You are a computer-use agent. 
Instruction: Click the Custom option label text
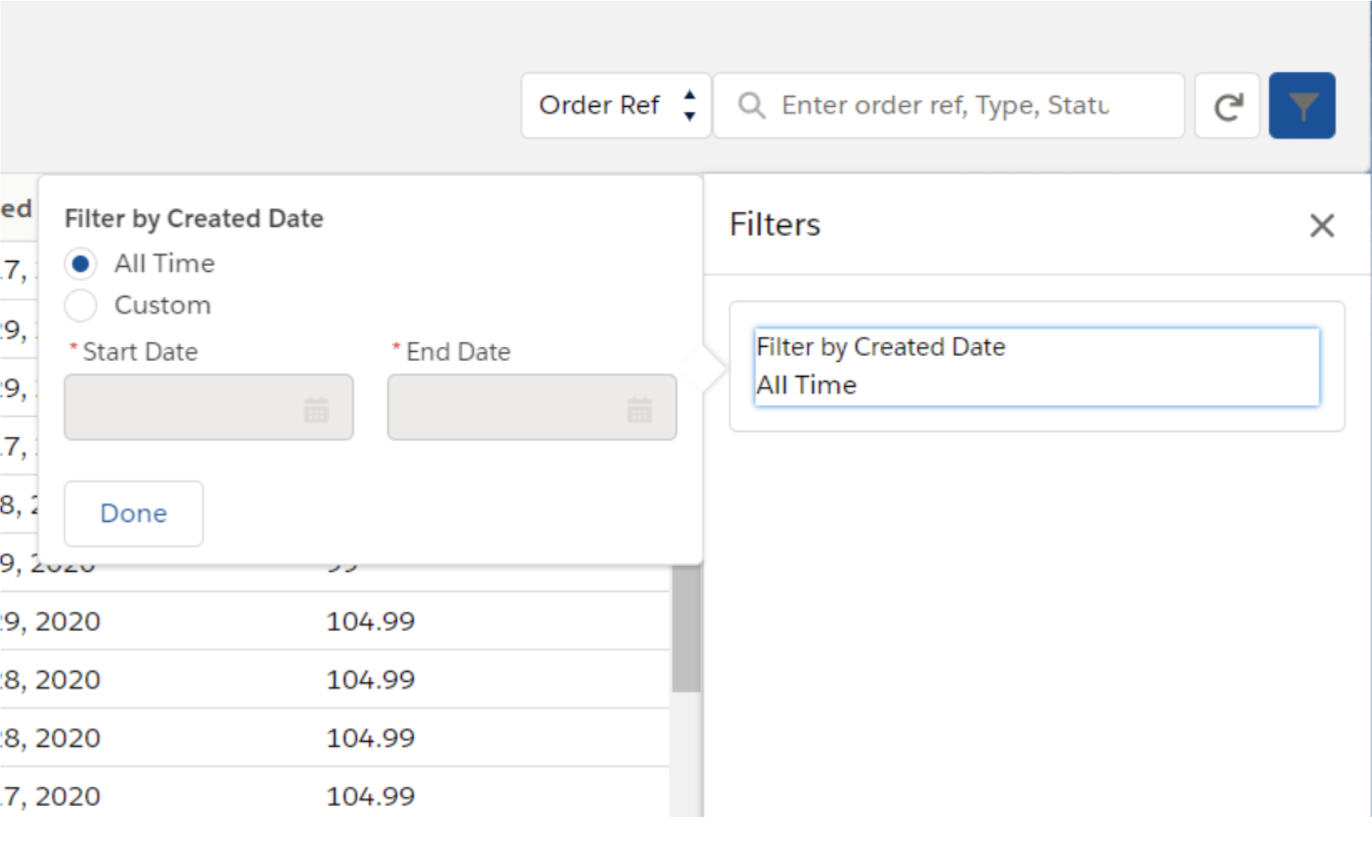coord(162,305)
